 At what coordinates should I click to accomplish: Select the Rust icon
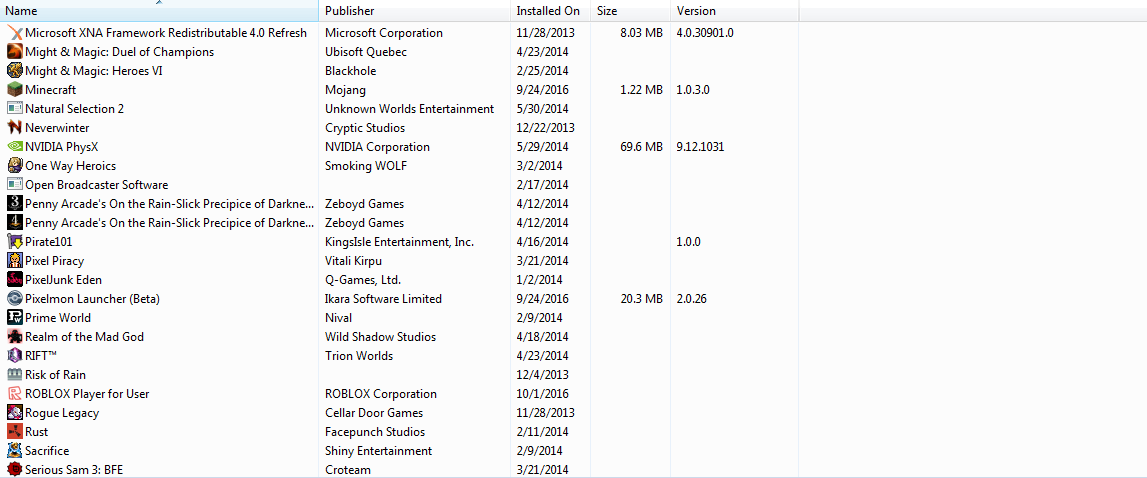coord(15,432)
